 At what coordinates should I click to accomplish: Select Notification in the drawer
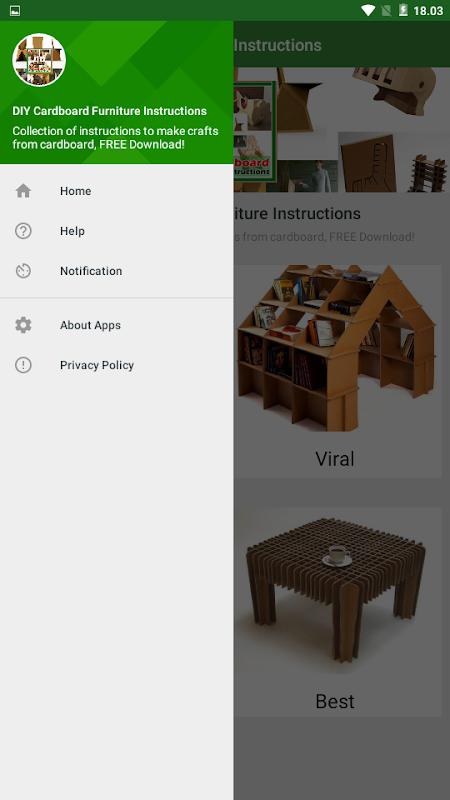click(116, 271)
